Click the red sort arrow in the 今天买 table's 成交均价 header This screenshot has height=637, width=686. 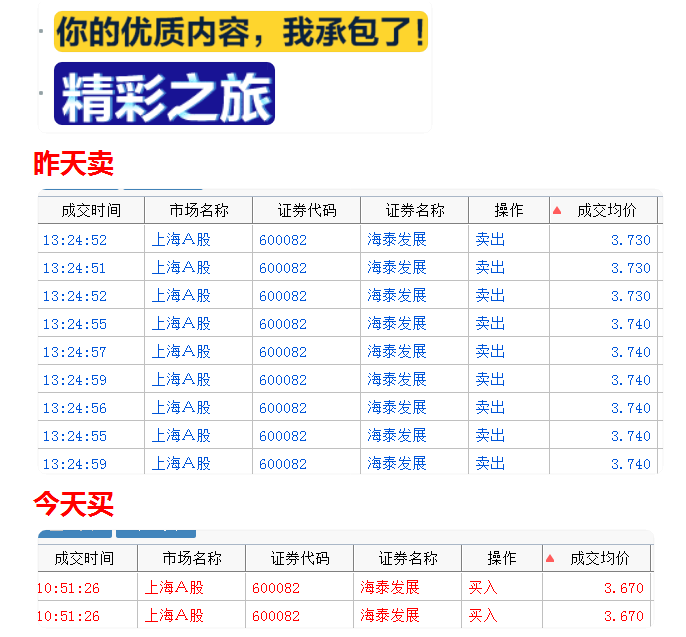[550, 558]
